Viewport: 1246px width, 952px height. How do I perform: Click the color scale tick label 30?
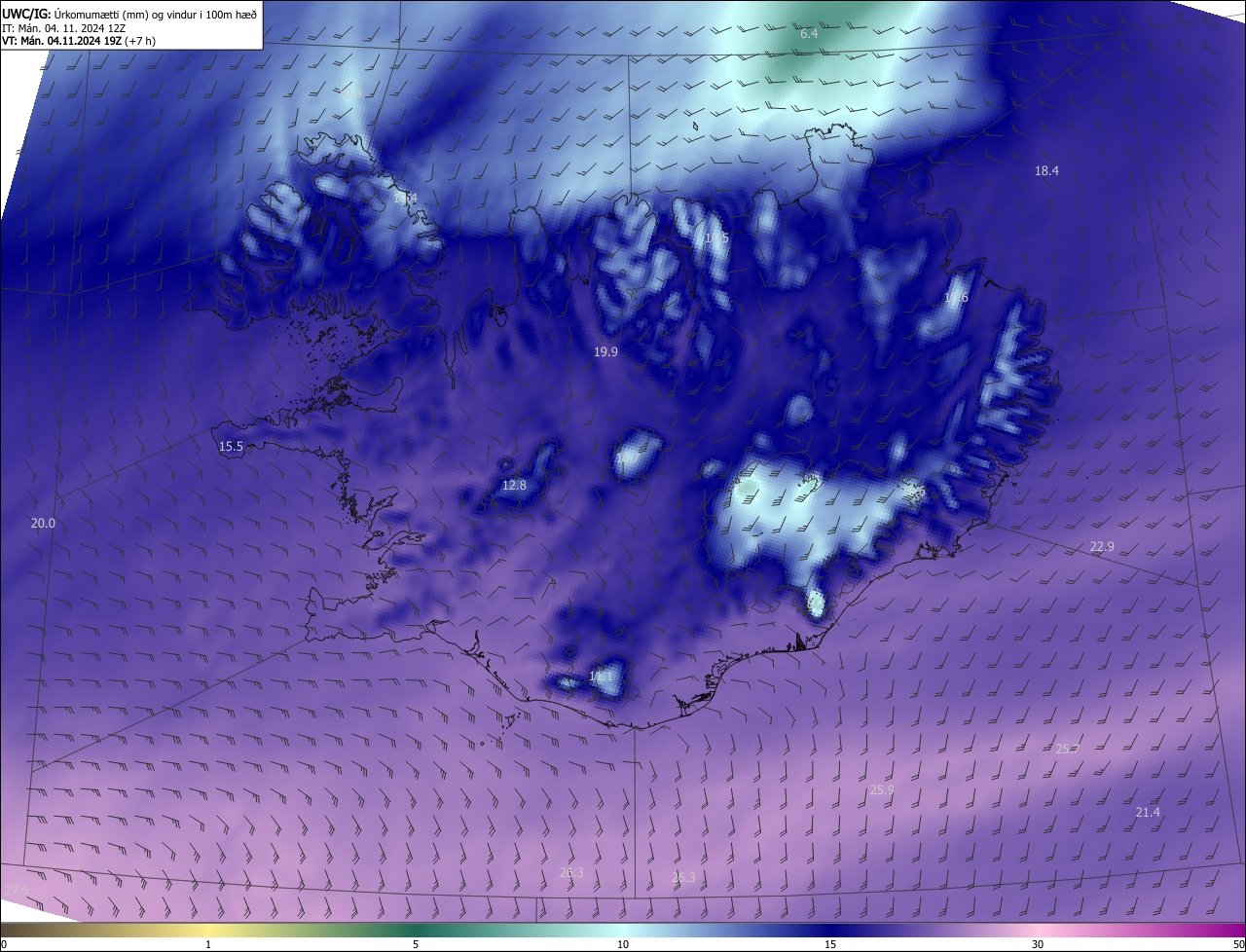click(1038, 944)
